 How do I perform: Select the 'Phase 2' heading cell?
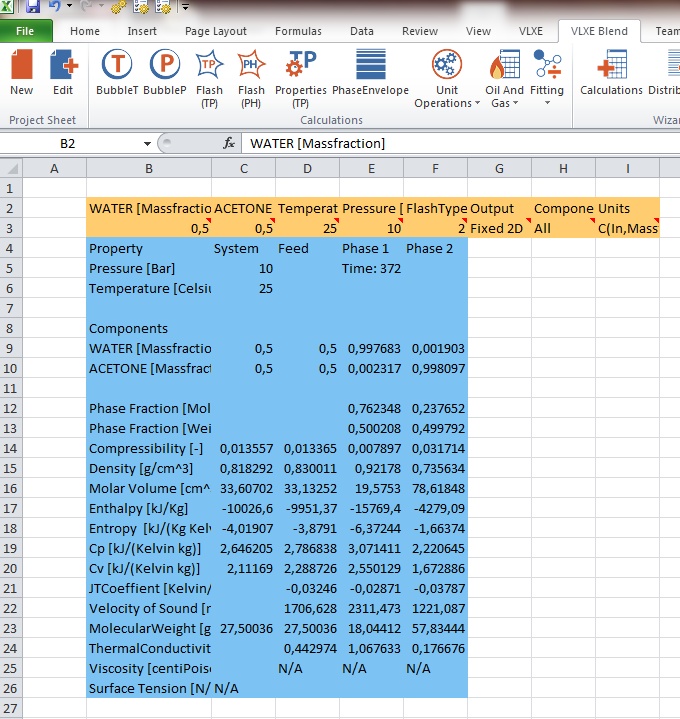click(x=436, y=248)
